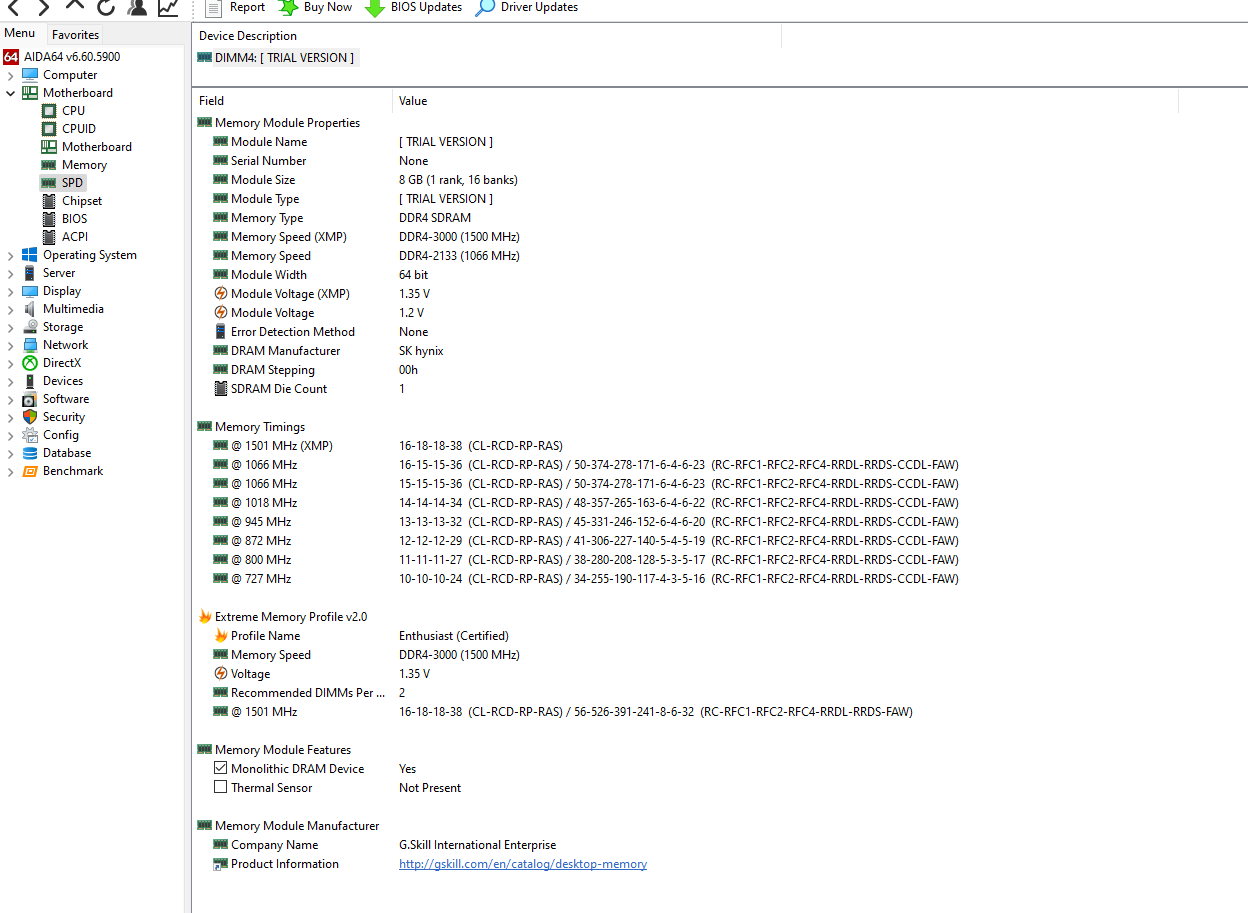
Task: Open the user profile (person) toolbar icon
Action: coord(137,7)
